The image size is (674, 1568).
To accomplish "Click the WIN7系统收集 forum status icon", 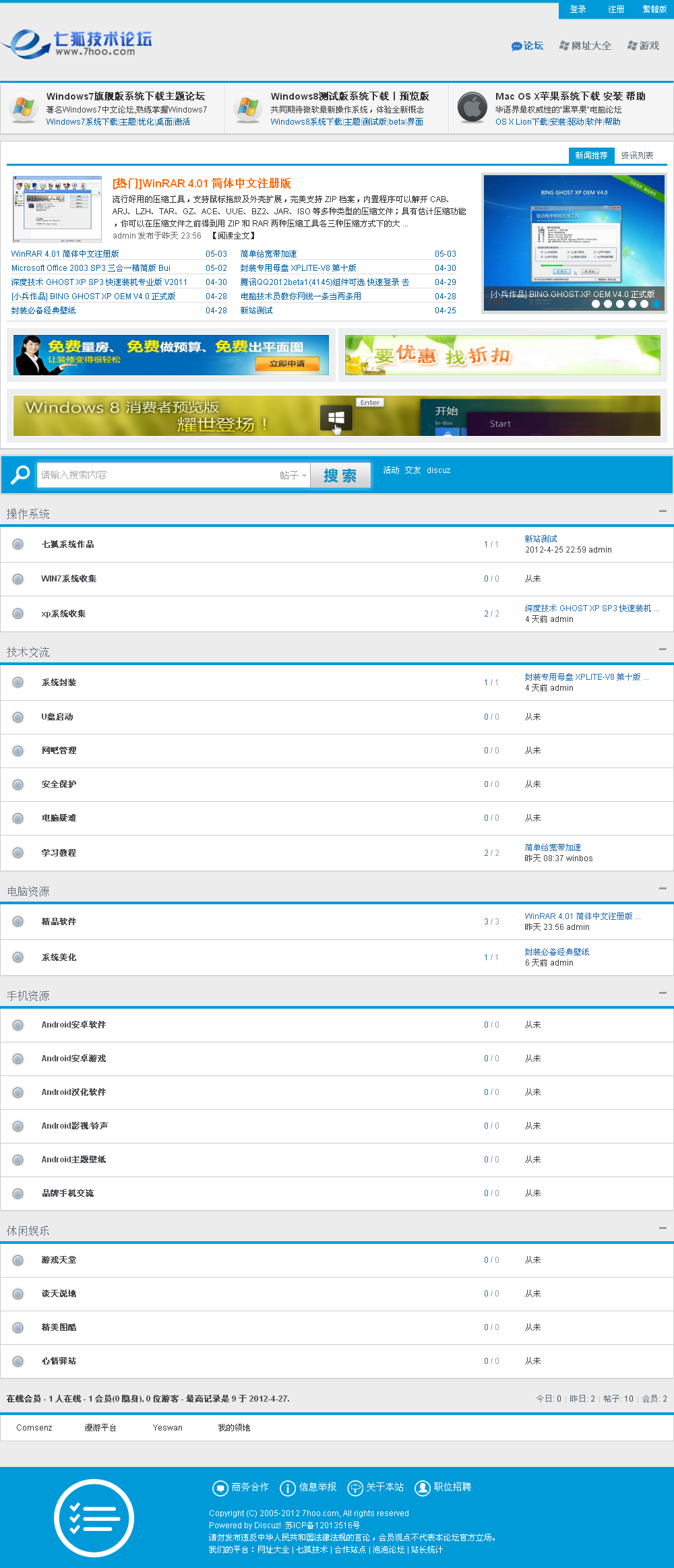I will point(18,579).
